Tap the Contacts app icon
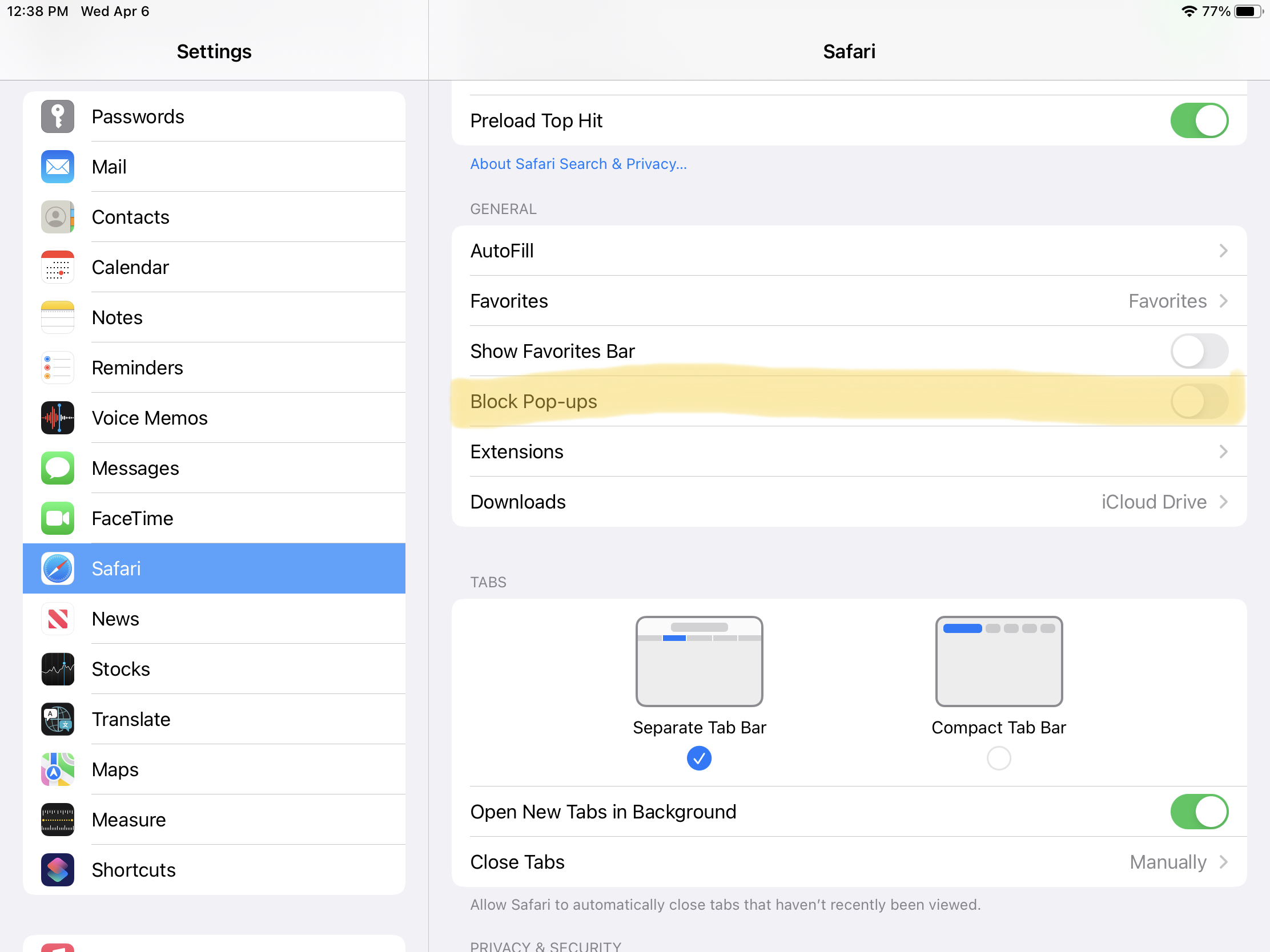1270x952 pixels. (x=57, y=217)
